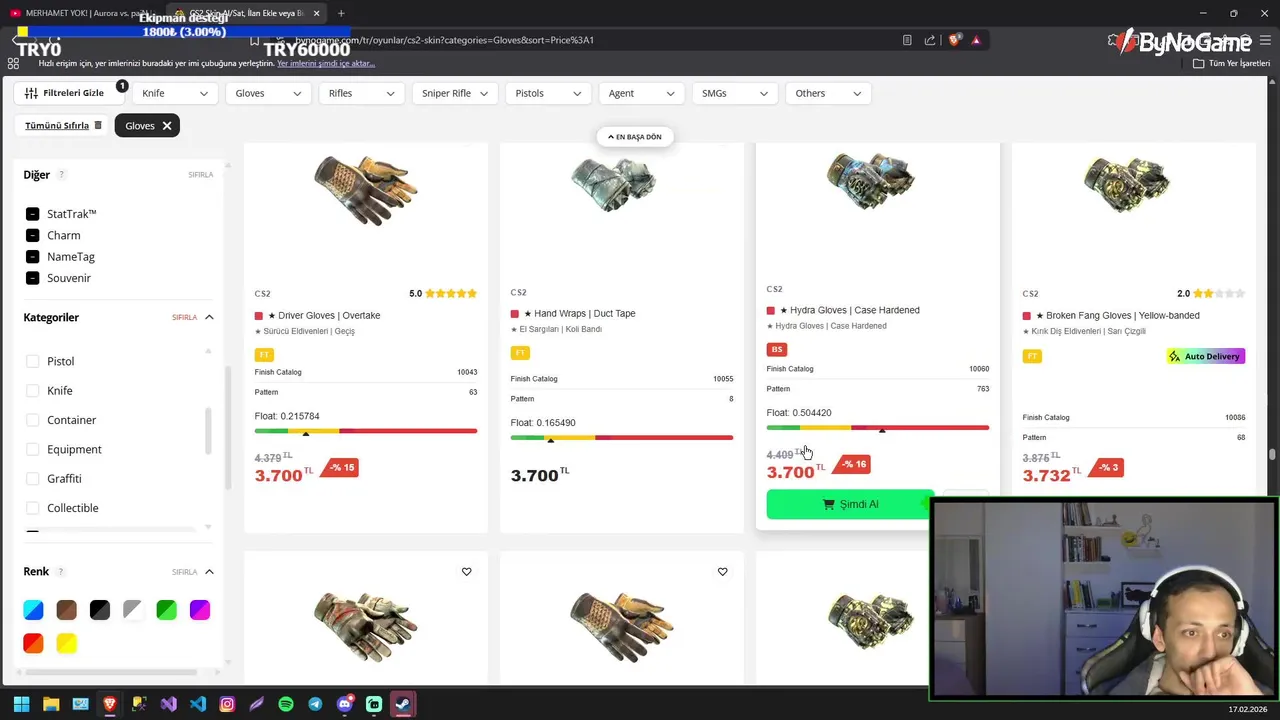The height and width of the screenshot is (720, 1280).
Task: Favorite the item with heart icon in first bottom-row card
Action: click(x=466, y=572)
